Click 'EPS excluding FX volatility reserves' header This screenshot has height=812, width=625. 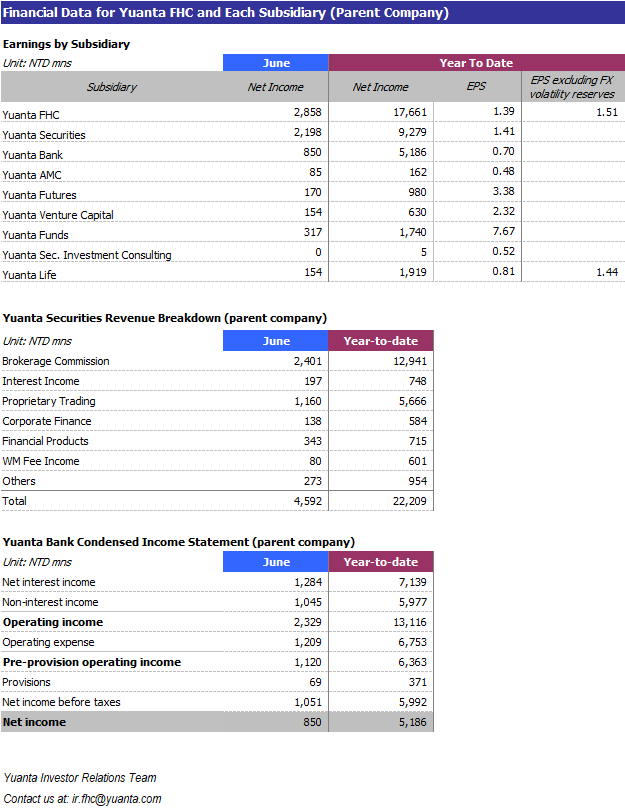(572, 87)
